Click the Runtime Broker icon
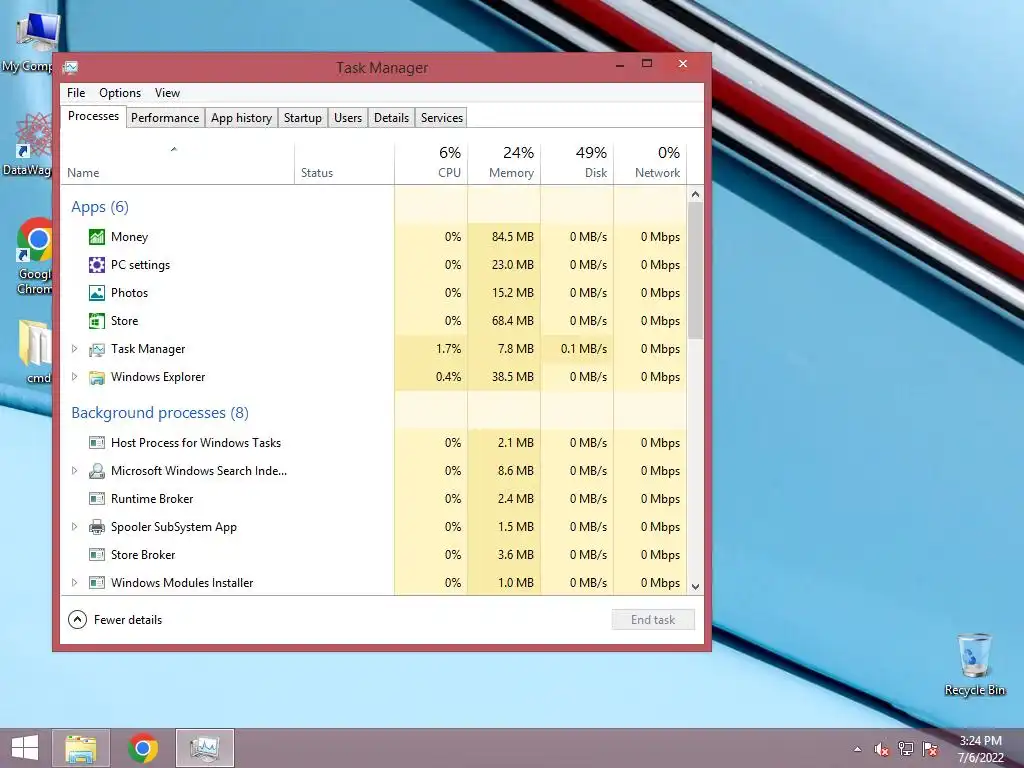The image size is (1024, 768). pyautogui.click(x=97, y=499)
